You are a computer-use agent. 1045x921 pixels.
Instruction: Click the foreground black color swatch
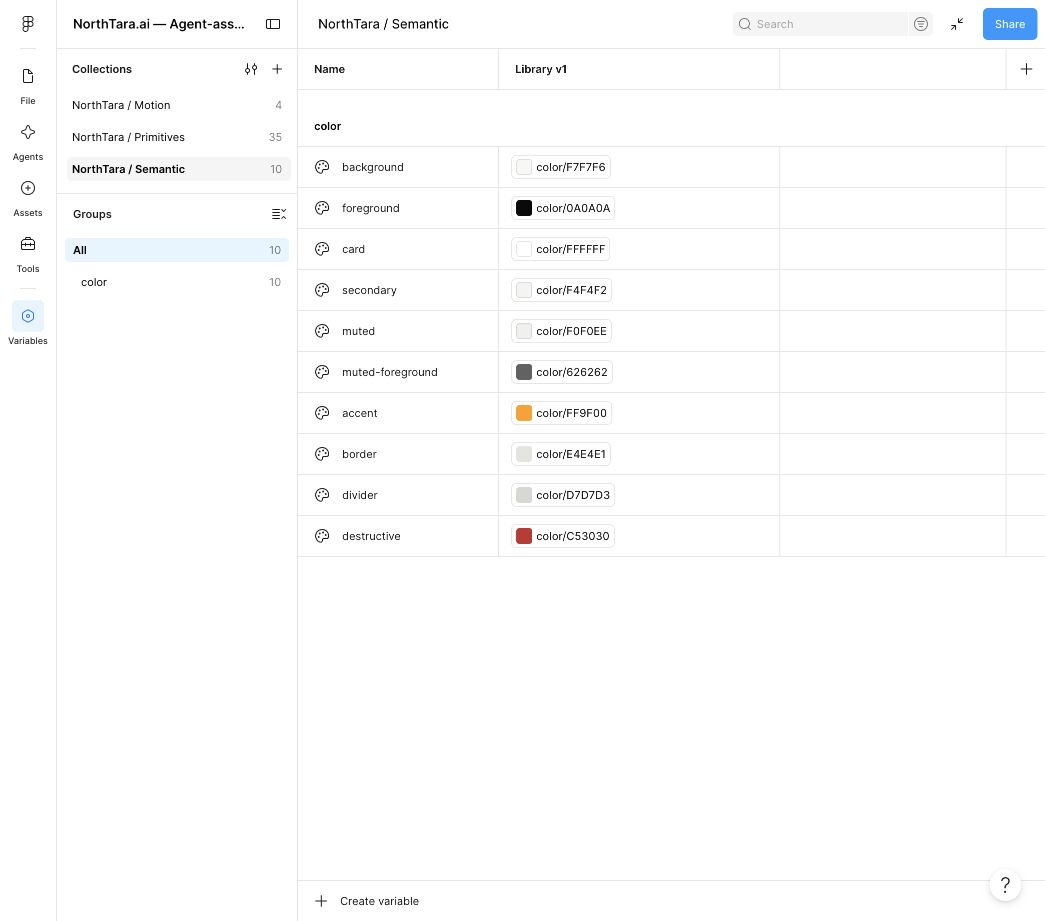coord(524,208)
